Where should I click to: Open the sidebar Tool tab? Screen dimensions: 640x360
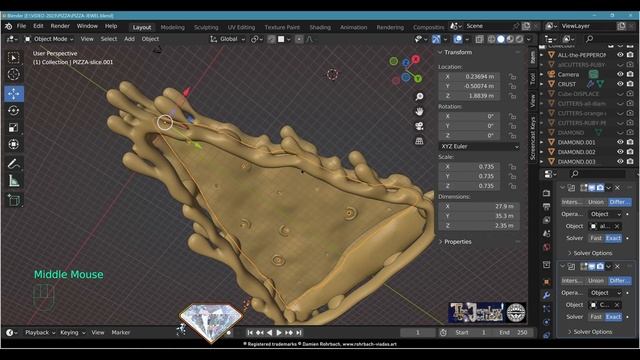point(532,78)
